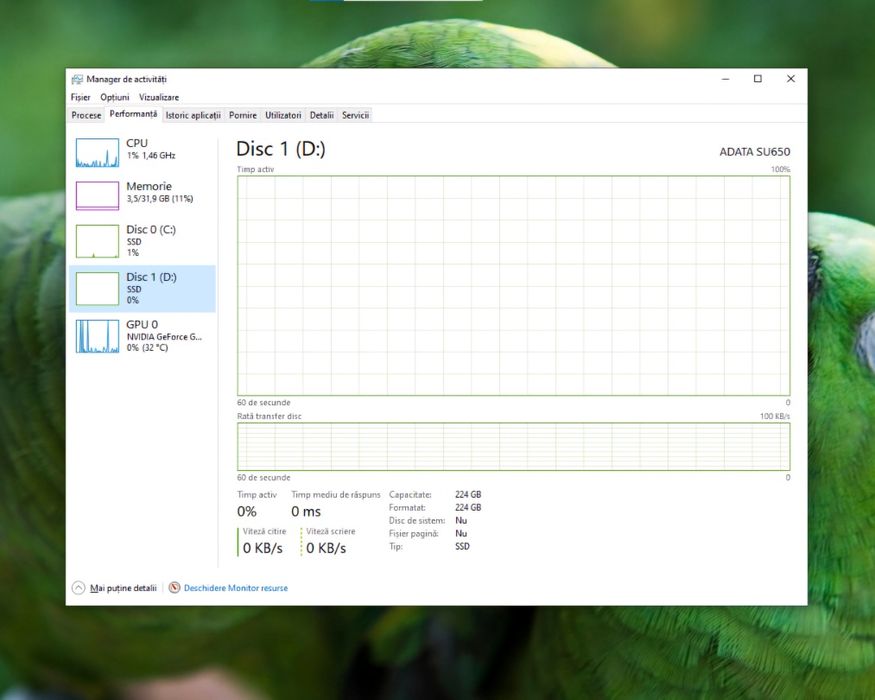The width and height of the screenshot is (875, 700).
Task: Click the Timp activ large graph
Action: [513, 286]
